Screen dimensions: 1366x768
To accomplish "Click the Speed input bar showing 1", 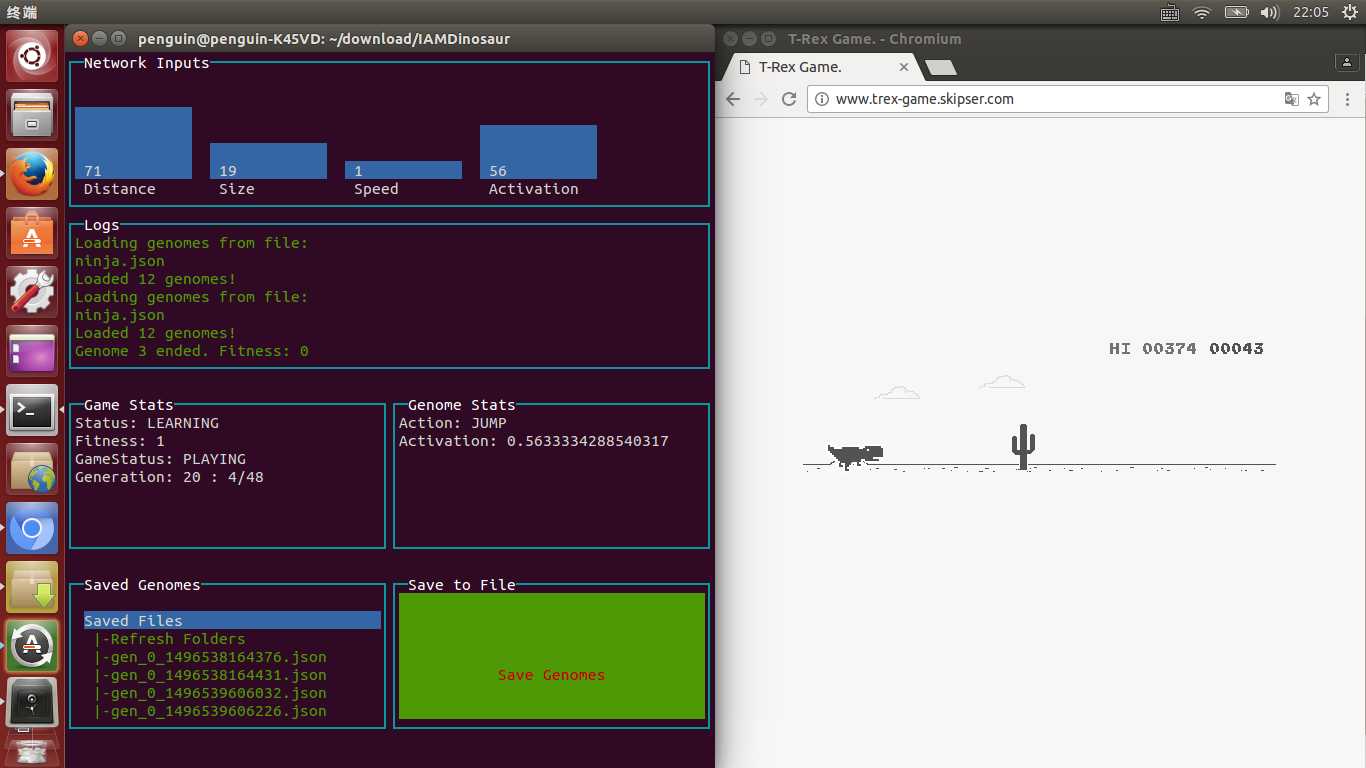I will pyautogui.click(x=403, y=170).
